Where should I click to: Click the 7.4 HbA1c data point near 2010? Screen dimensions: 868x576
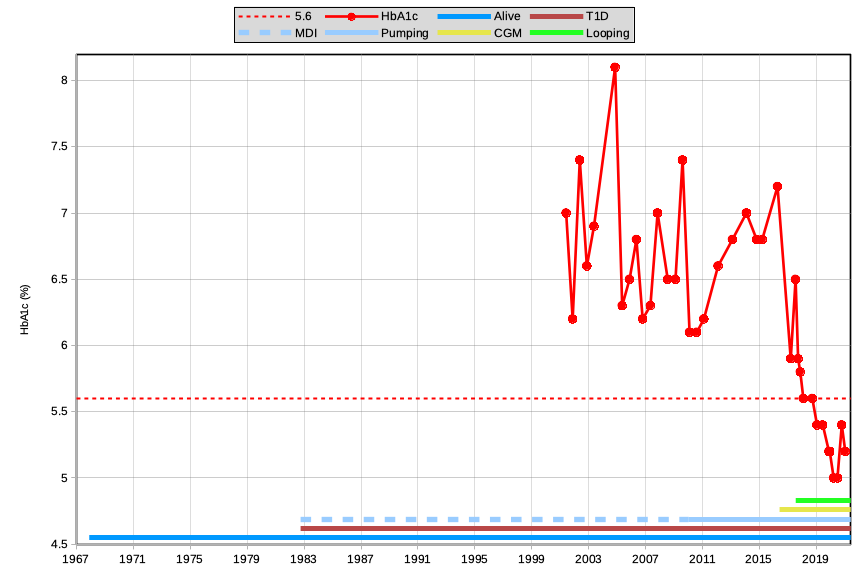(x=683, y=160)
